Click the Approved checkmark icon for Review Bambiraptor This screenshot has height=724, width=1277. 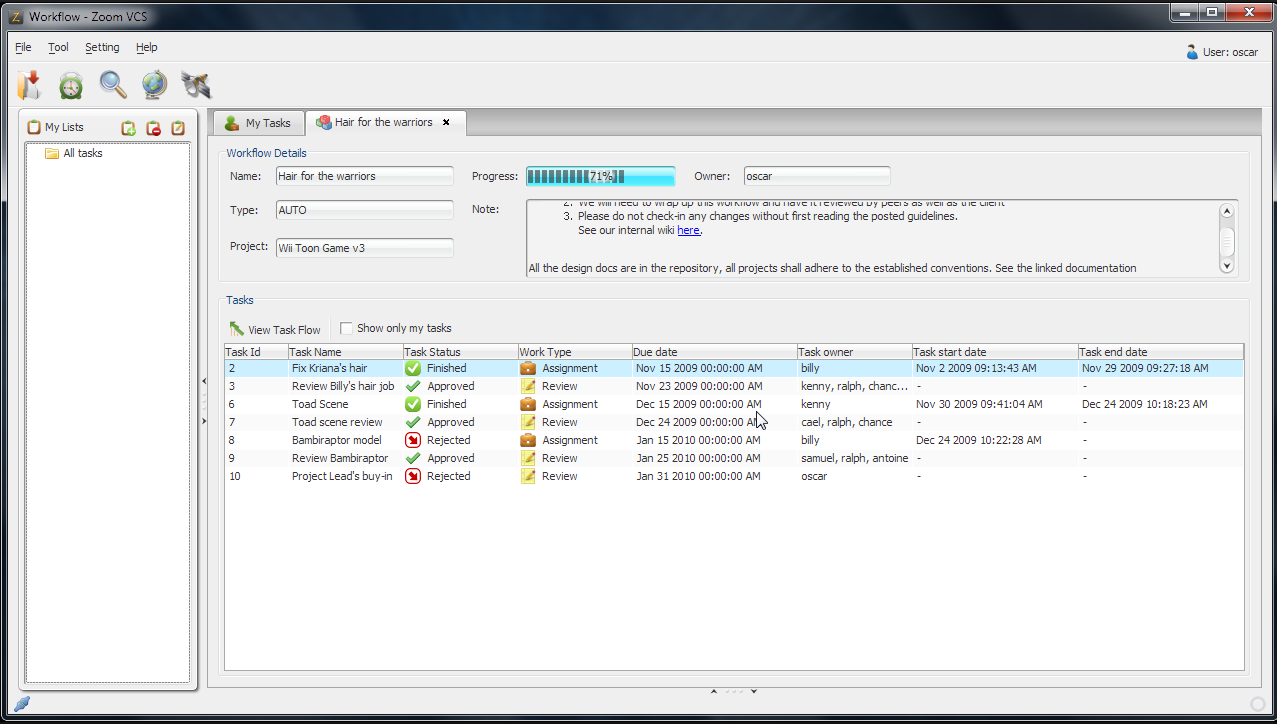412,458
